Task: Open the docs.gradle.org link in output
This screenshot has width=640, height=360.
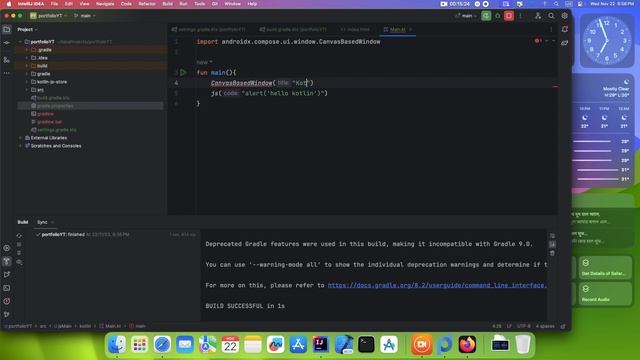Action: pyautogui.click(x=437, y=285)
